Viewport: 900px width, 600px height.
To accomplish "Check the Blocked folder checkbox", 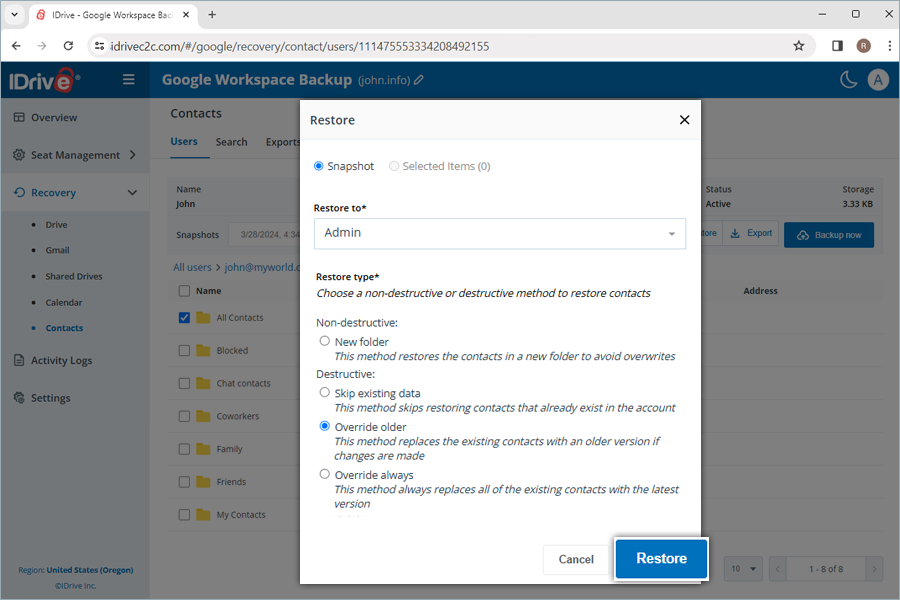I will (x=184, y=351).
